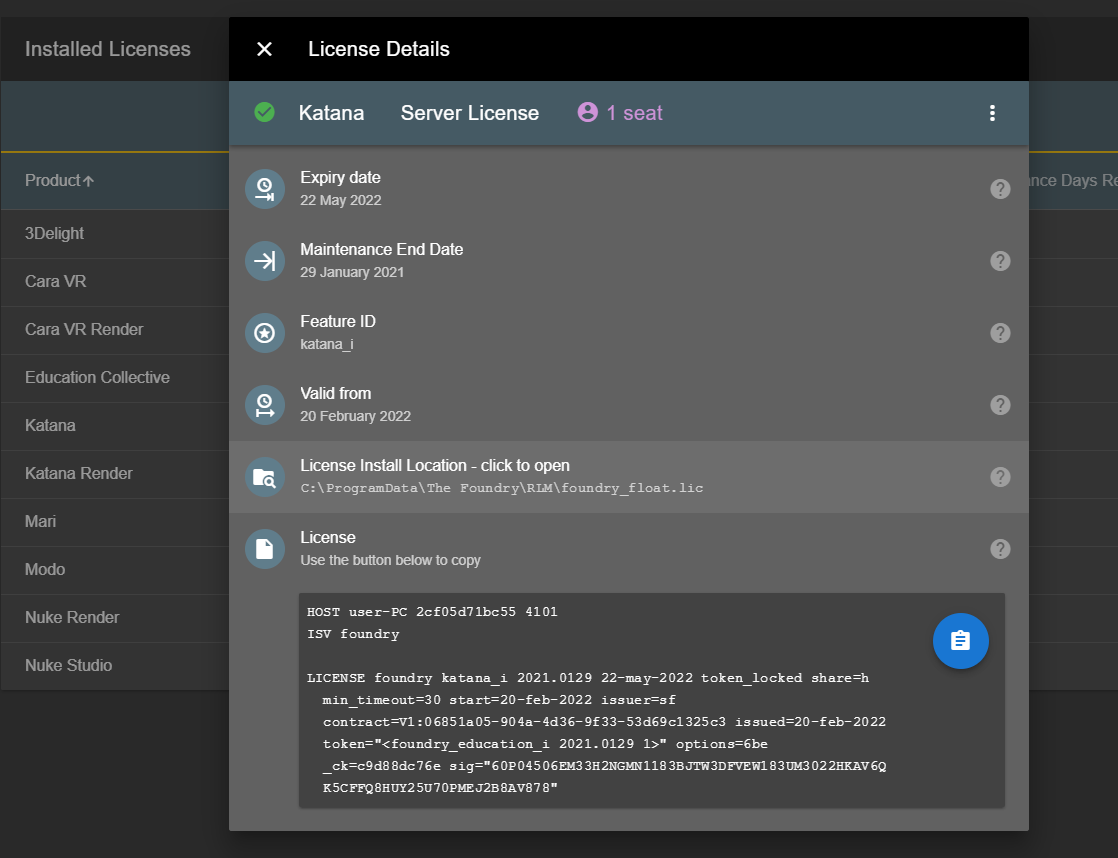This screenshot has width=1118, height=858.
Task: Copy license text with blue clipboard button
Action: pos(960,641)
